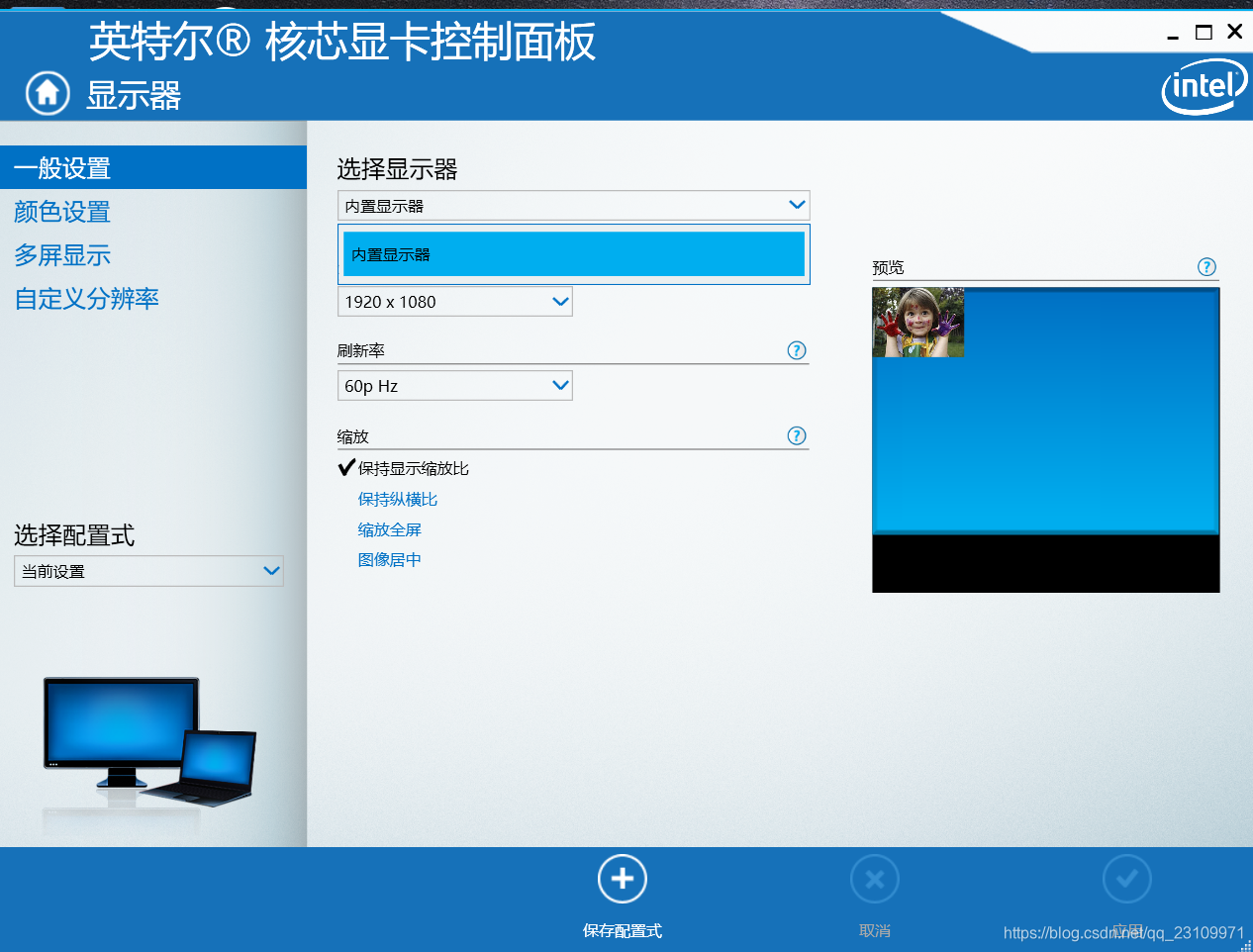
Task: Open the 1920 x 1080 resolution dropdown
Action: [455, 302]
